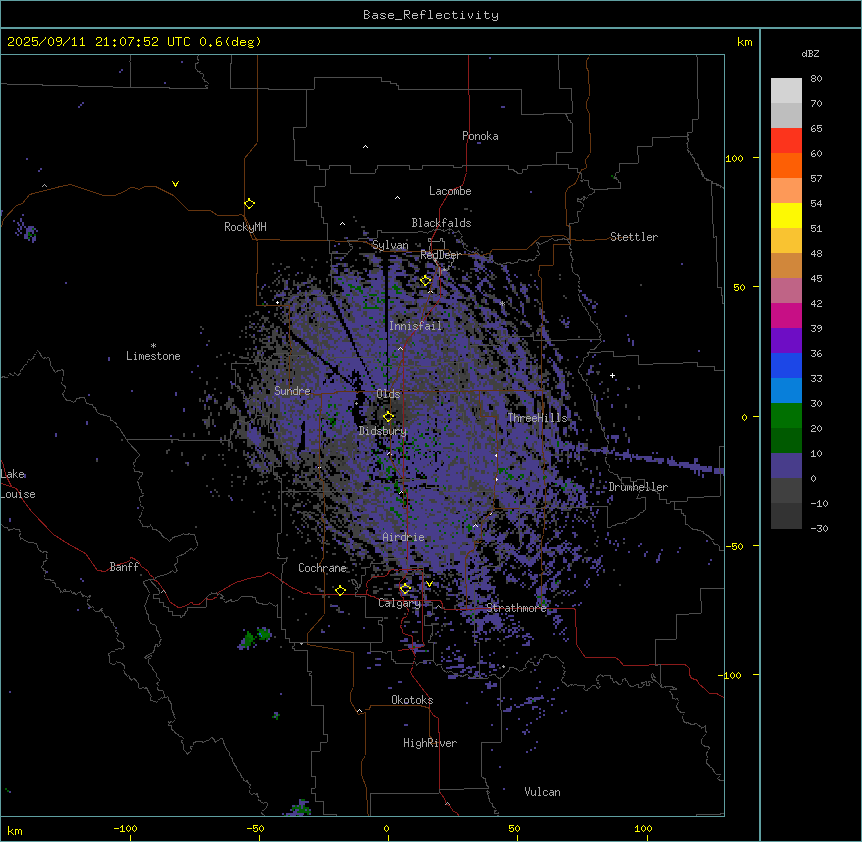
Task: Pick the dark gray -30 to -10 swatch
Action: (786, 516)
